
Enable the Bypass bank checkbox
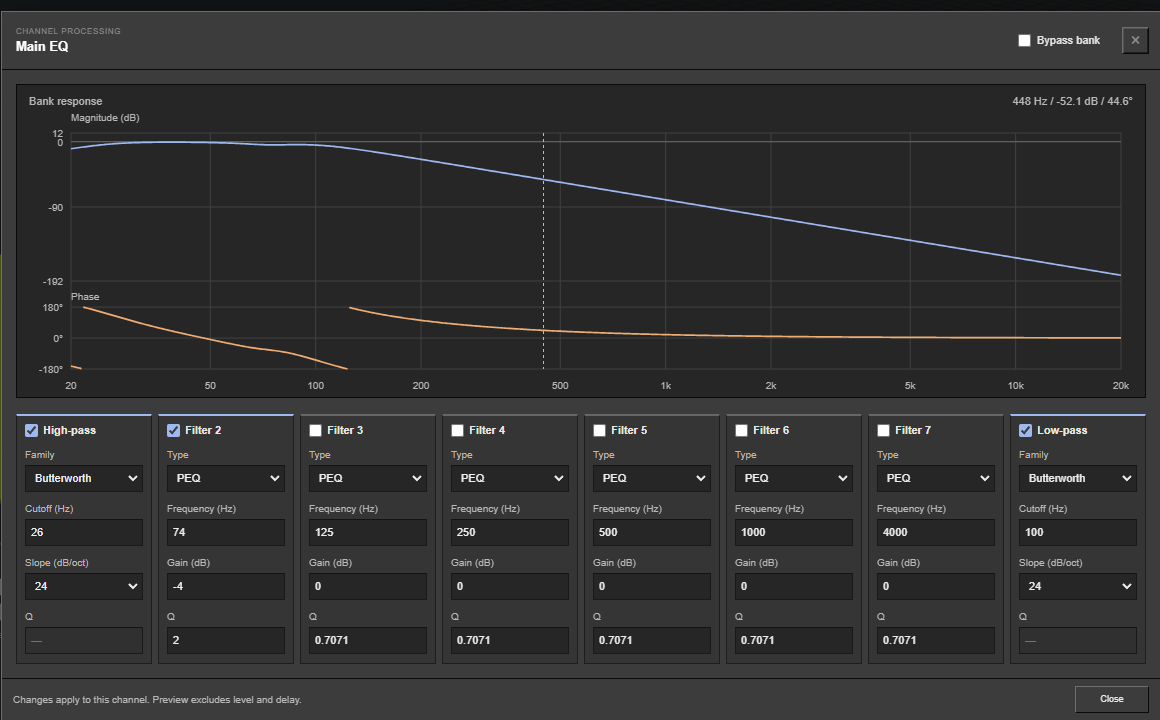1025,40
